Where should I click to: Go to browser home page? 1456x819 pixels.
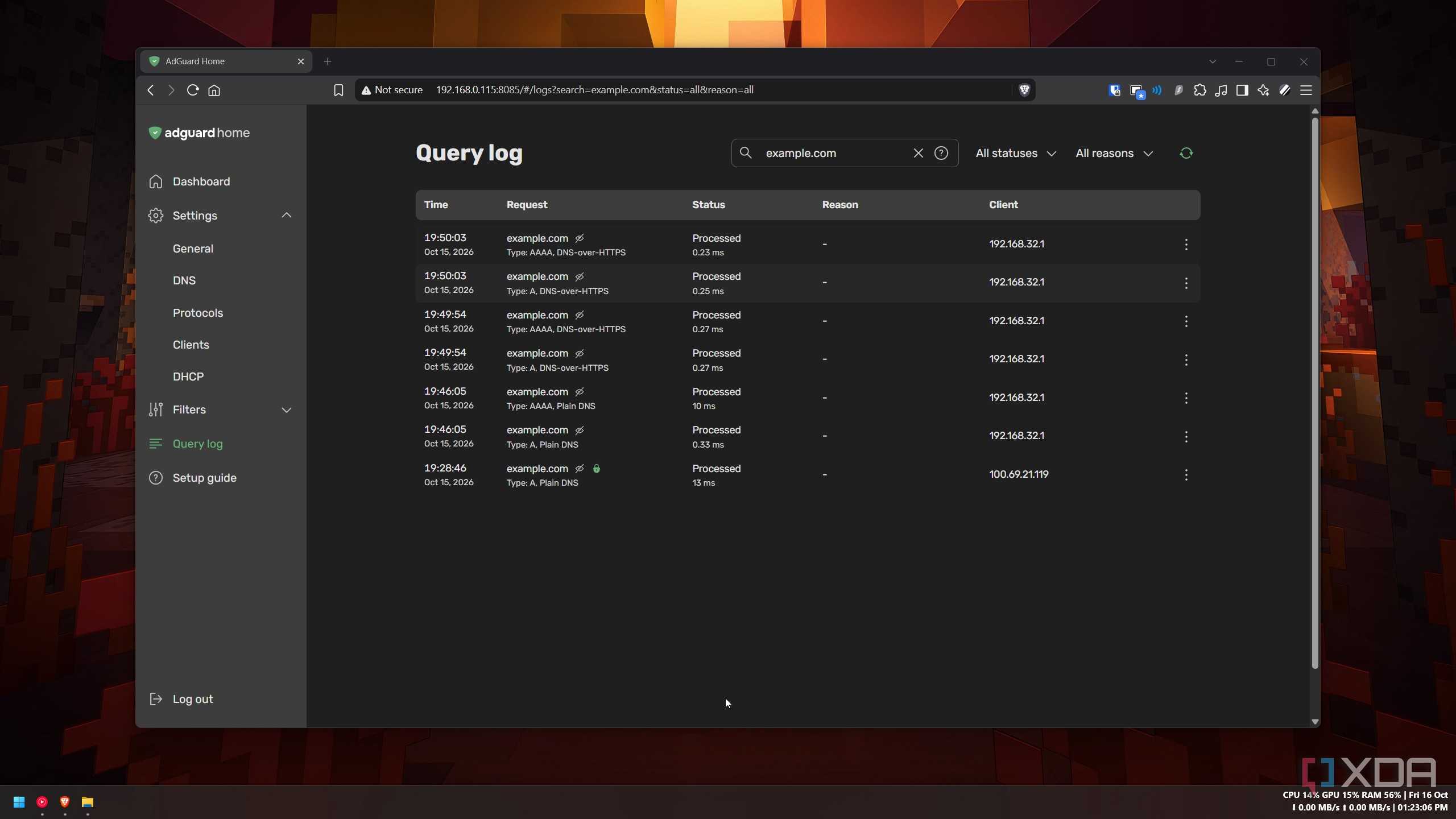[x=214, y=90]
